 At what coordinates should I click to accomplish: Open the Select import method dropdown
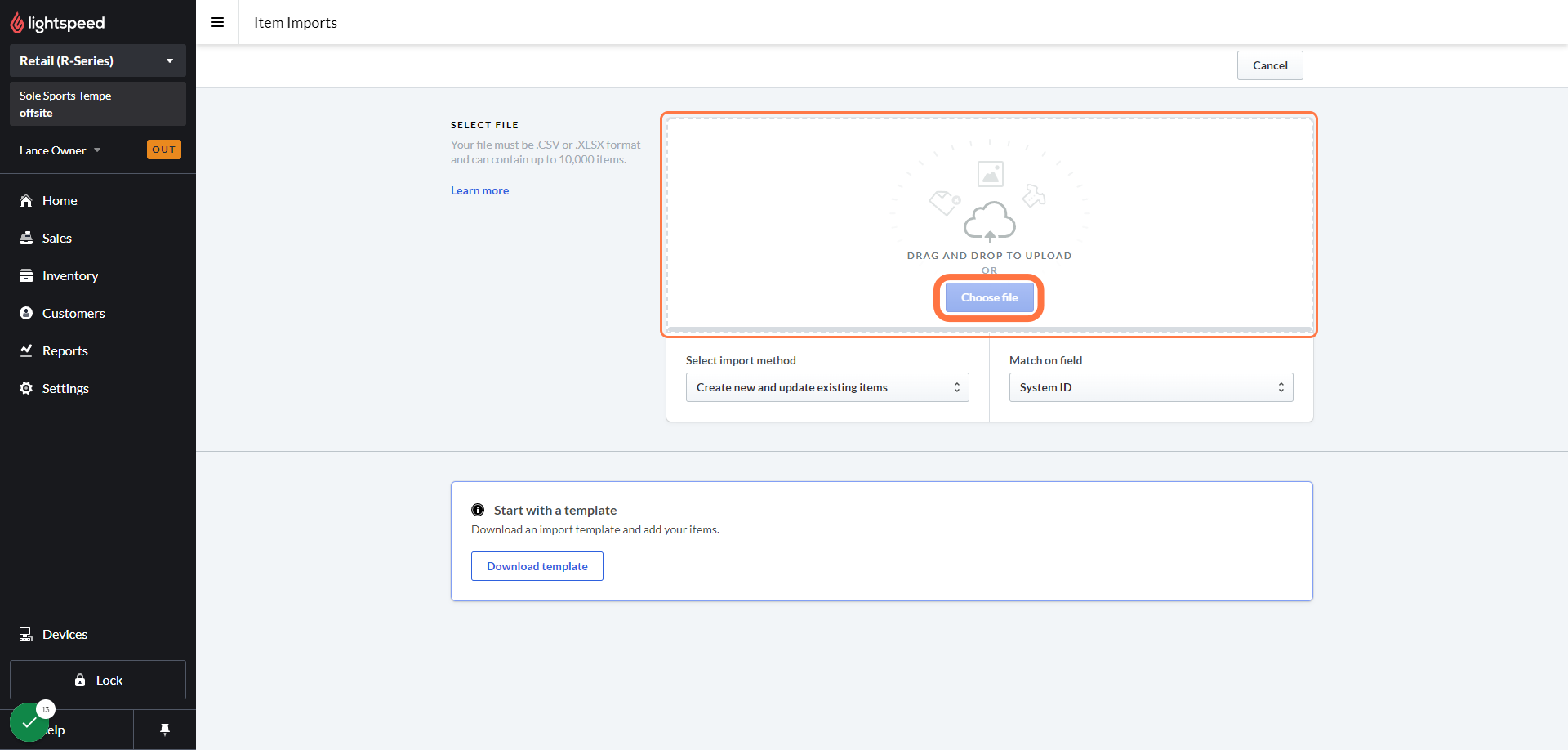(827, 387)
